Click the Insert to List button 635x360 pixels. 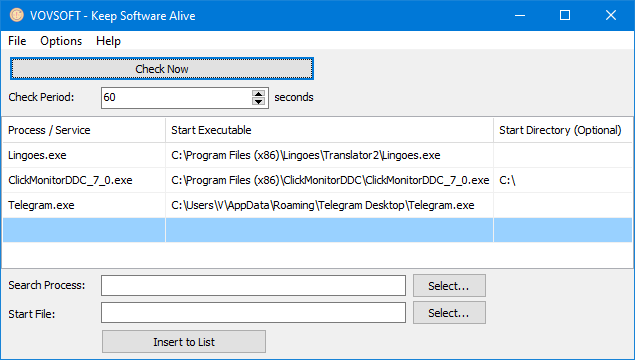[x=184, y=342]
